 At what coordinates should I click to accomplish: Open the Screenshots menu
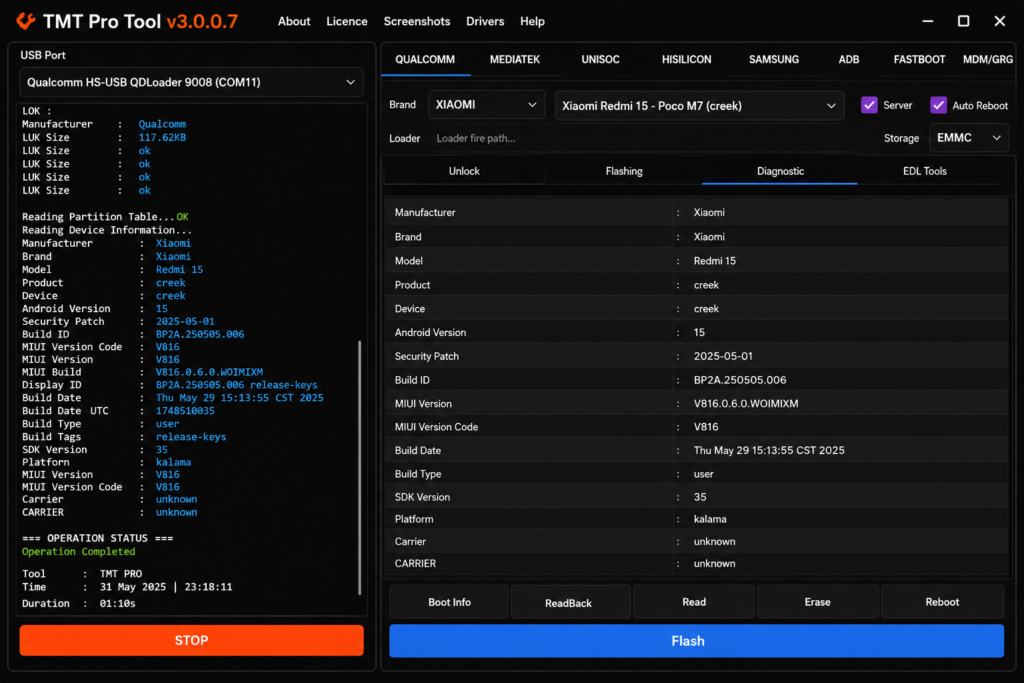pos(417,22)
